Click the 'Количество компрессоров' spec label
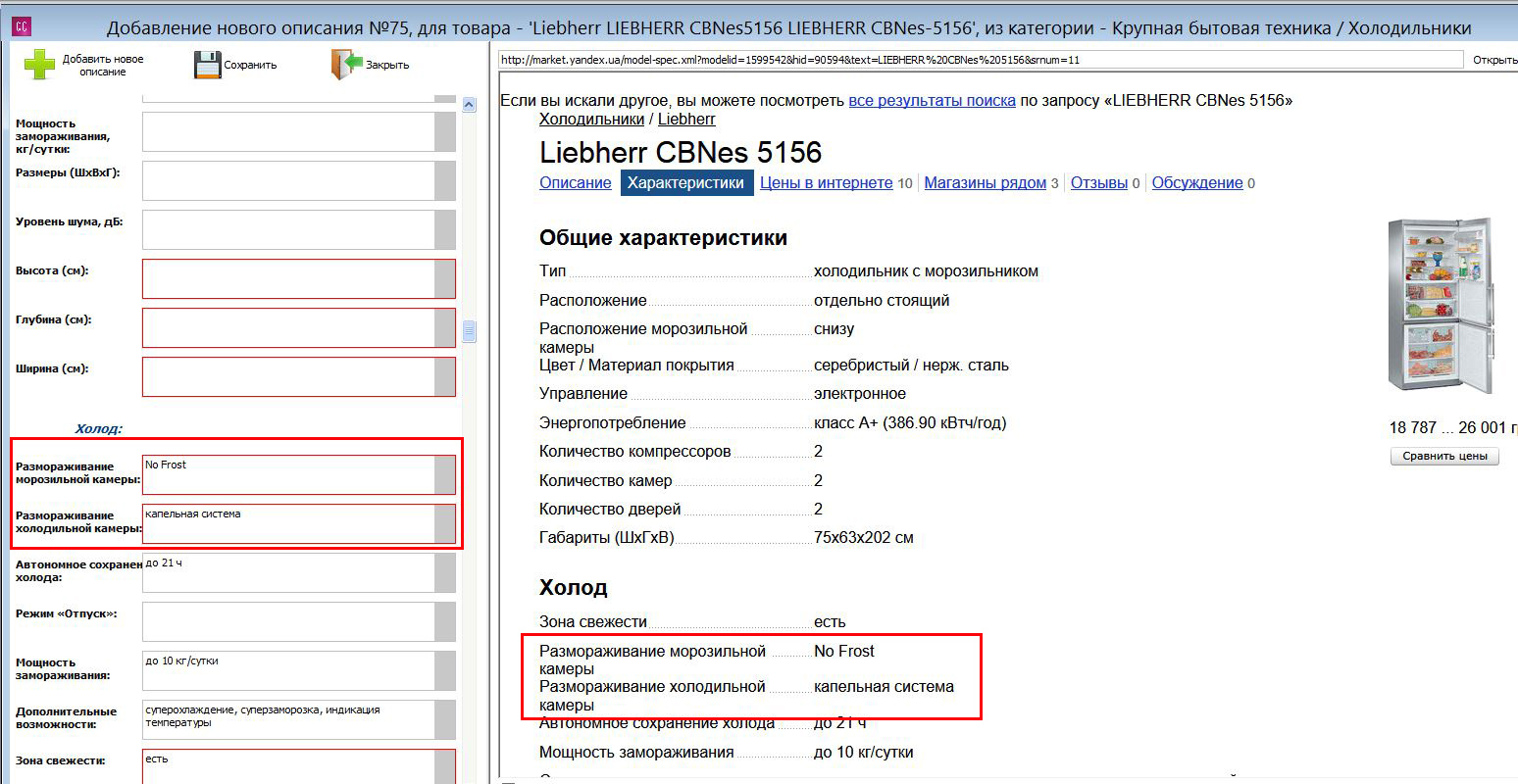 [x=634, y=452]
